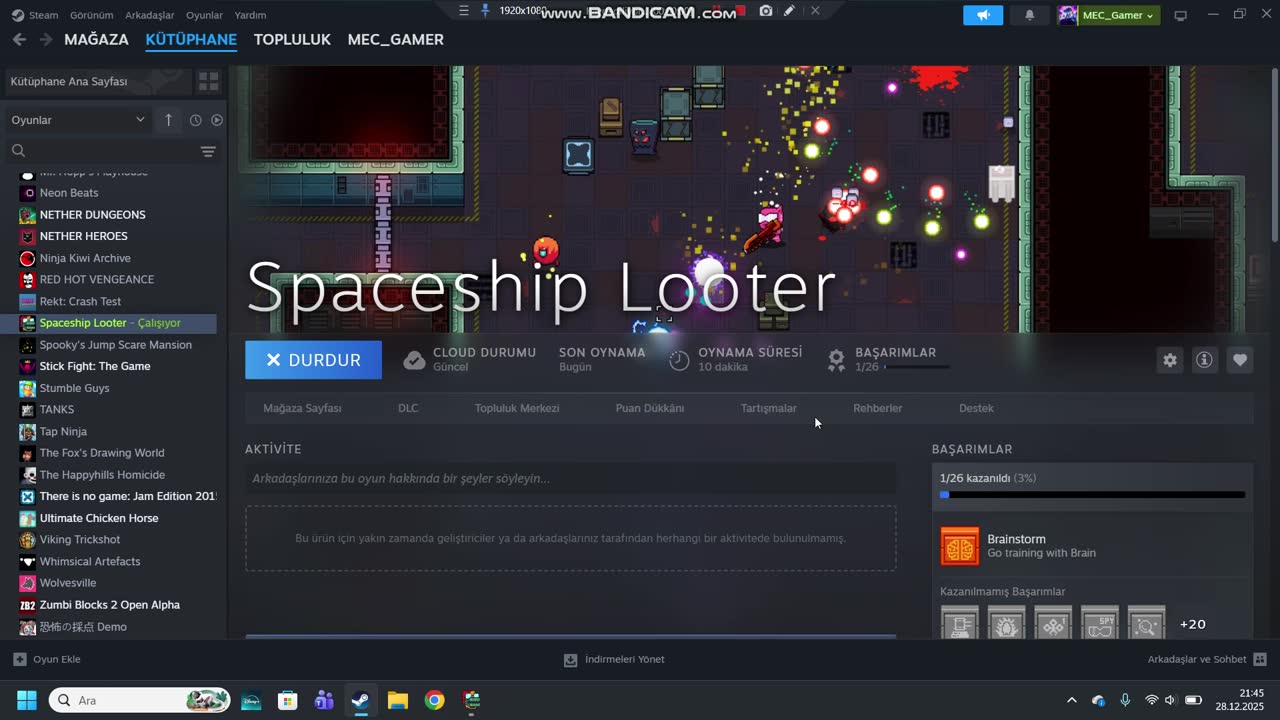Open the Puan Dükkânı link
1280x720 pixels.
click(x=649, y=408)
